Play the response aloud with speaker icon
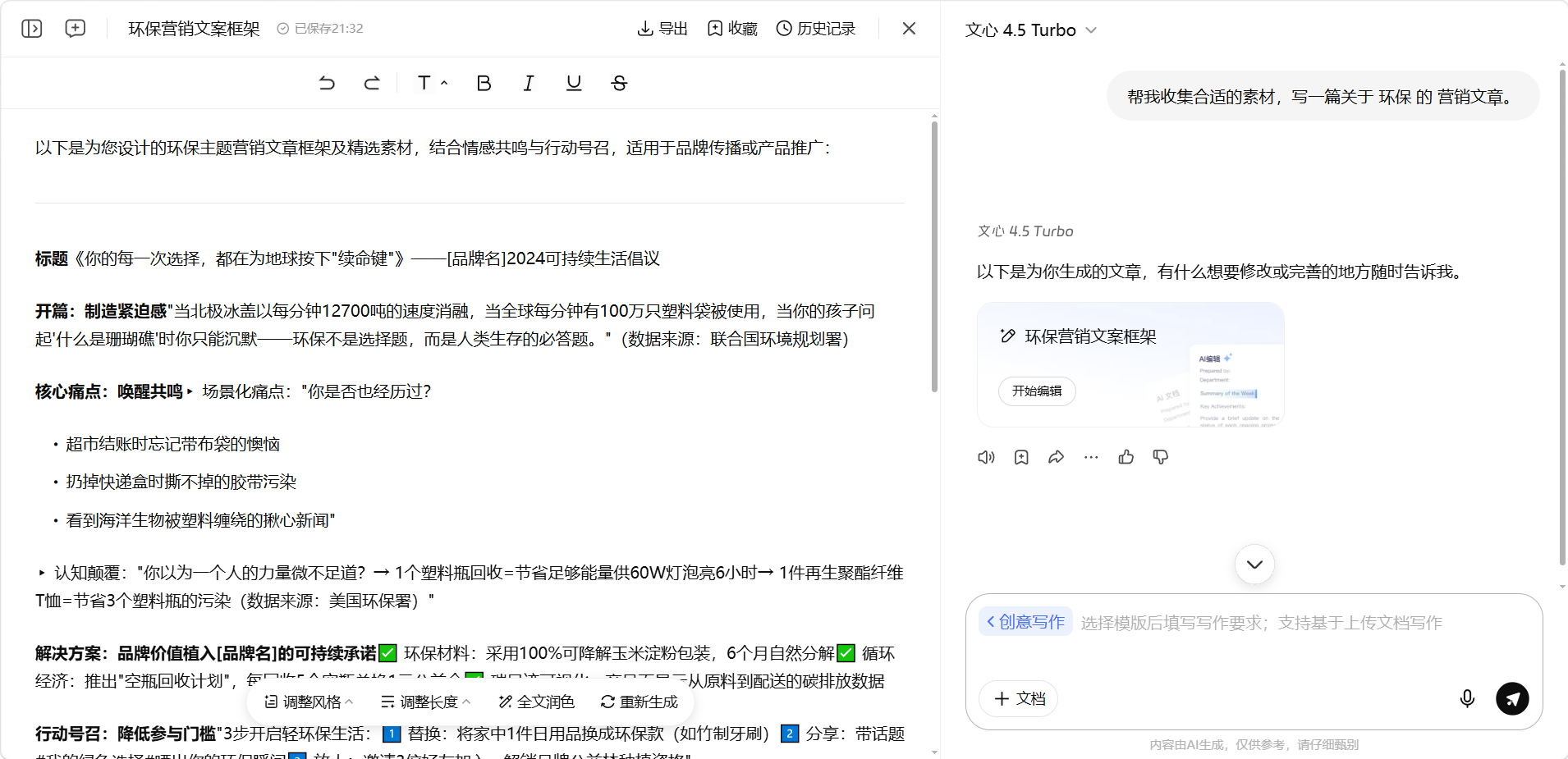Image resolution: width=1568 pixels, height=759 pixels. pyautogui.click(x=986, y=457)
